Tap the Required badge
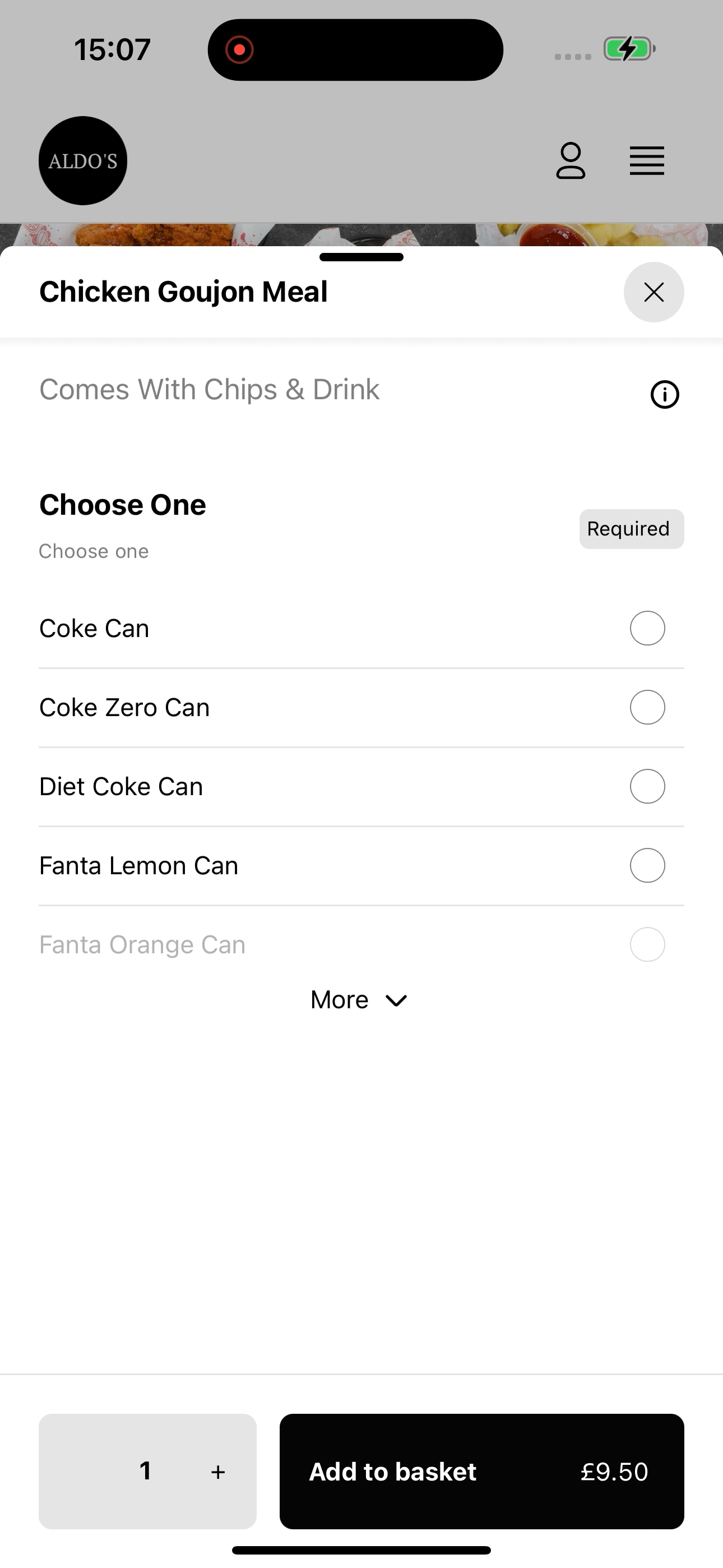Viewport: 723px width, 1568px height. pyautogui.click(x=631, y=529)
